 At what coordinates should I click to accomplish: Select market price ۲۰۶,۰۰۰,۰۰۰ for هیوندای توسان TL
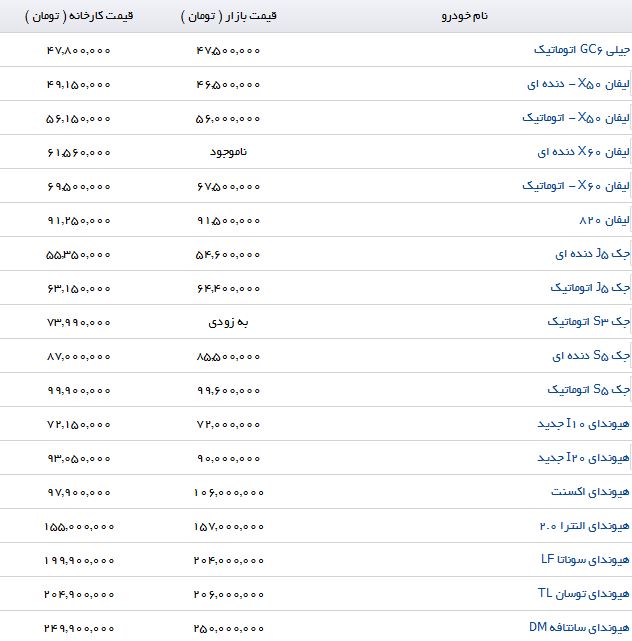(x=229, y=594)
